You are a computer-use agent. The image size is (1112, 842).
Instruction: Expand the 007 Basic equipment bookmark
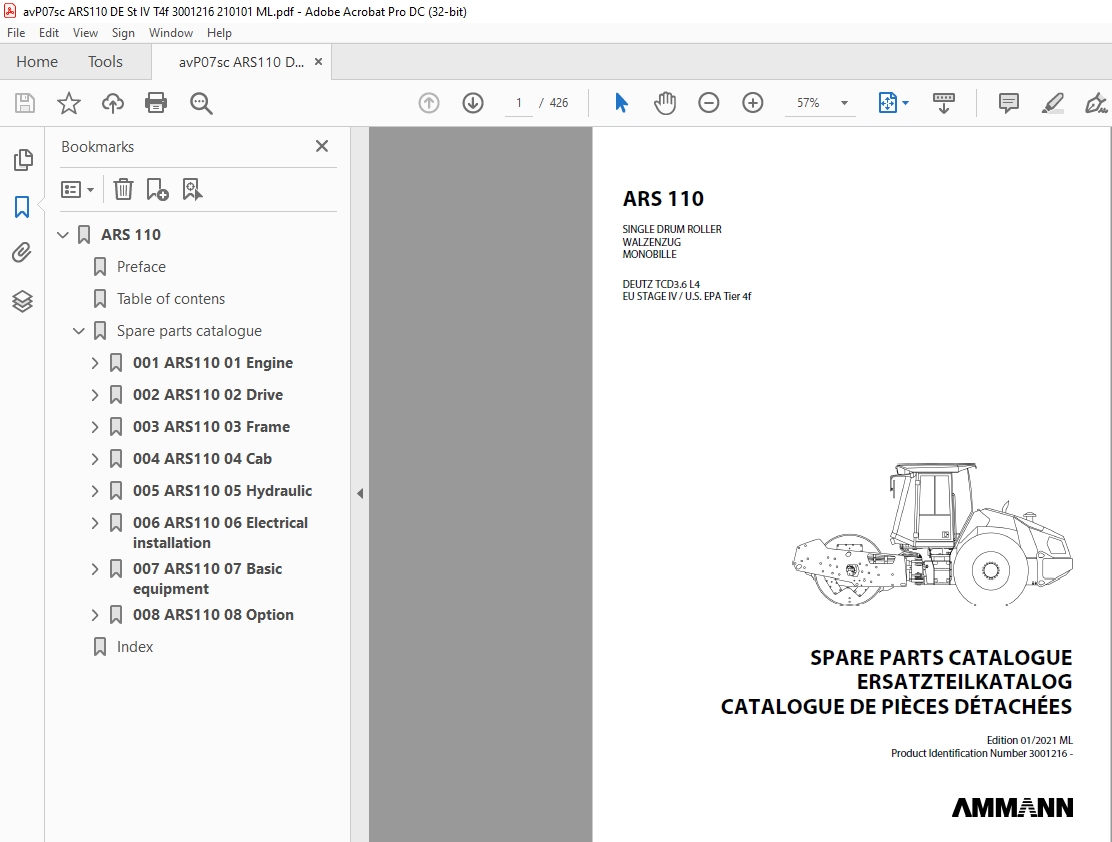coord(95,569)
